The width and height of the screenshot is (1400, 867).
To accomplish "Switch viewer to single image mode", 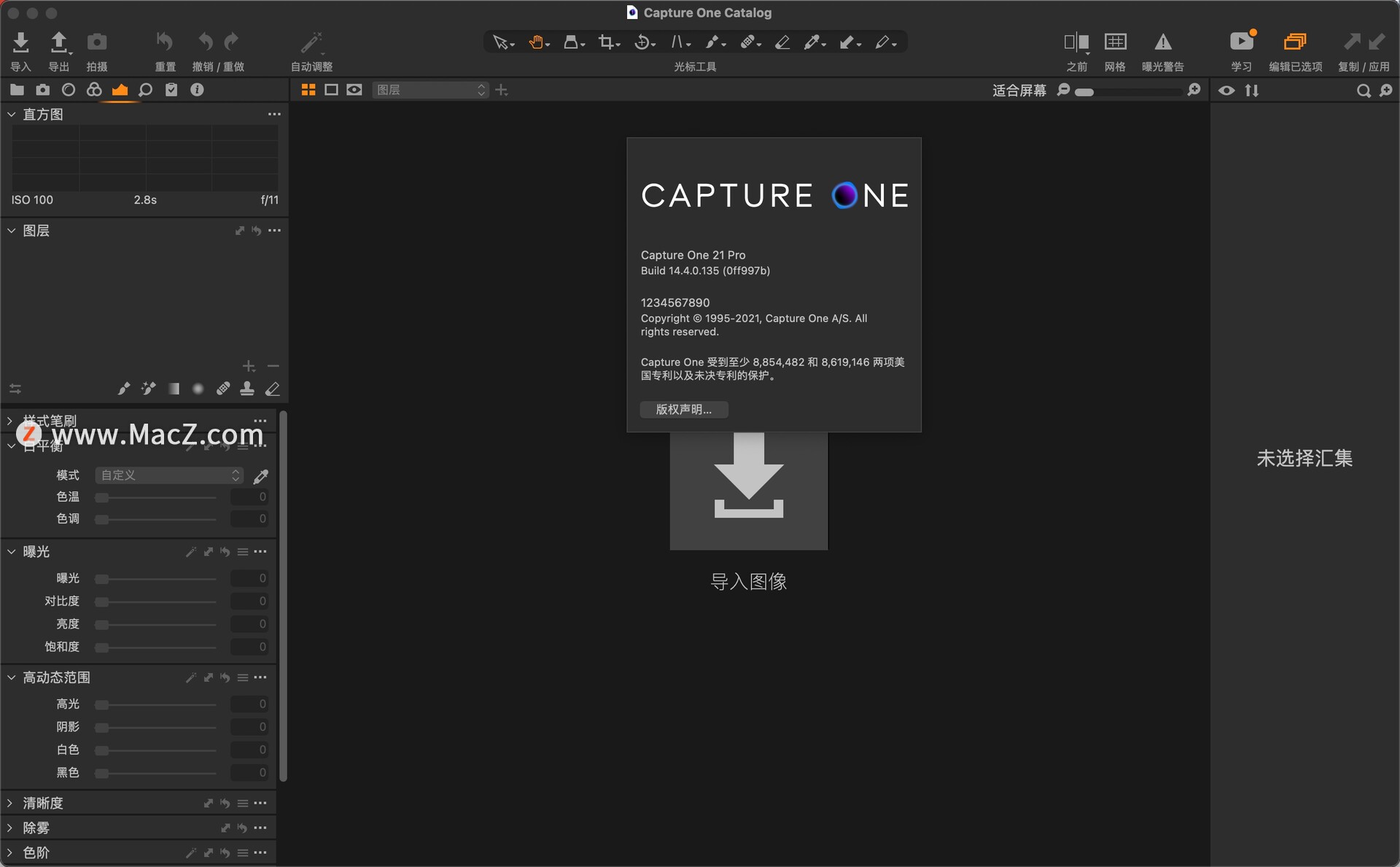I will click(x=331, y=90).
